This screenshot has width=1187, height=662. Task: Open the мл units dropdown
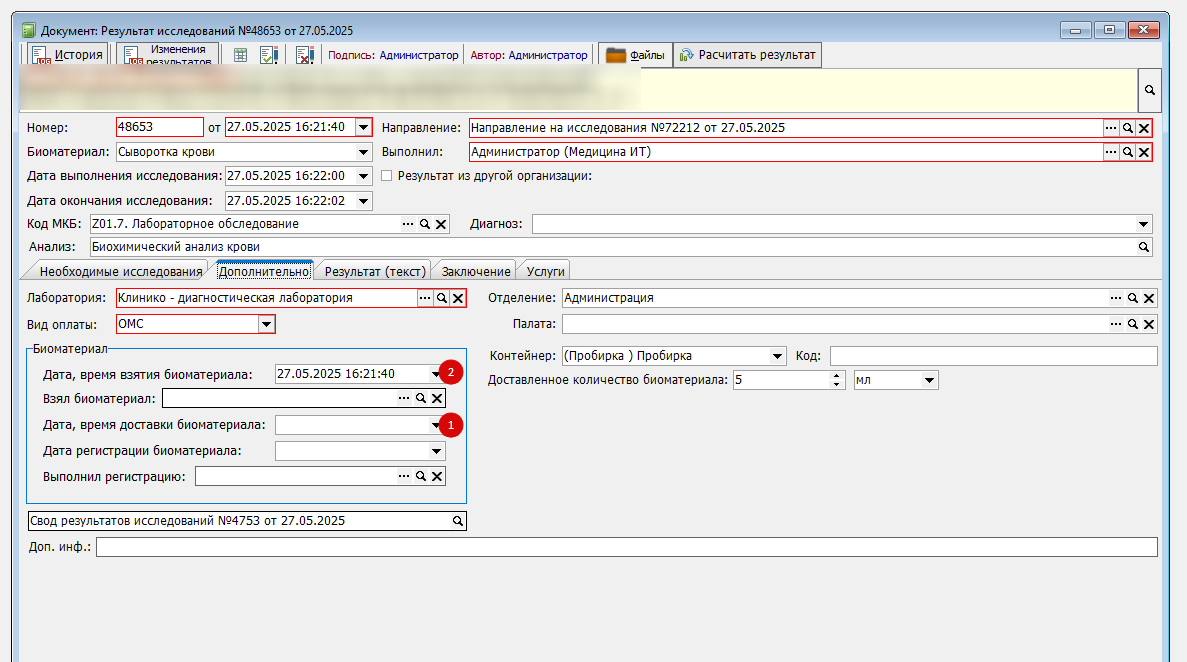[x=929, y=380]
